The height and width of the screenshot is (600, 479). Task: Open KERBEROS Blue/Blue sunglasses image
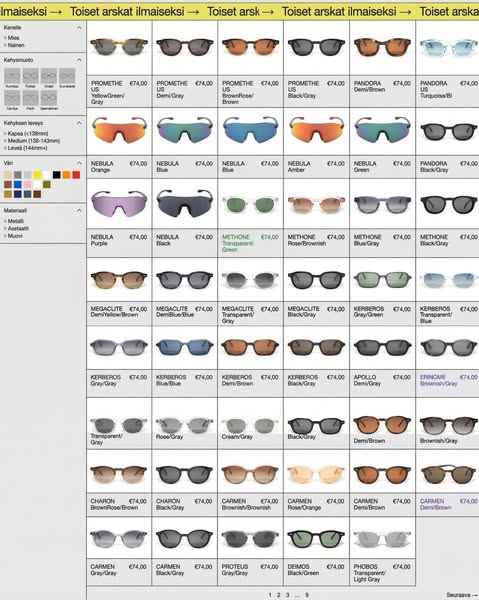[185, 347]
